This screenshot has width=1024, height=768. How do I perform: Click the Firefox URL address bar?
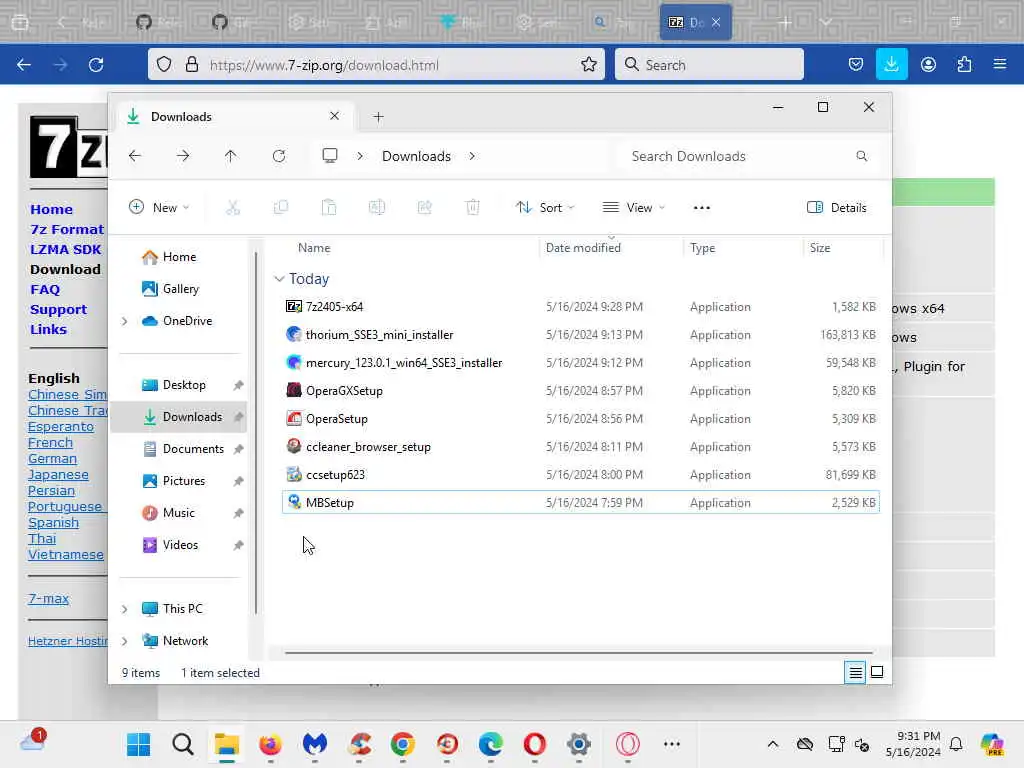pos(376,65)
